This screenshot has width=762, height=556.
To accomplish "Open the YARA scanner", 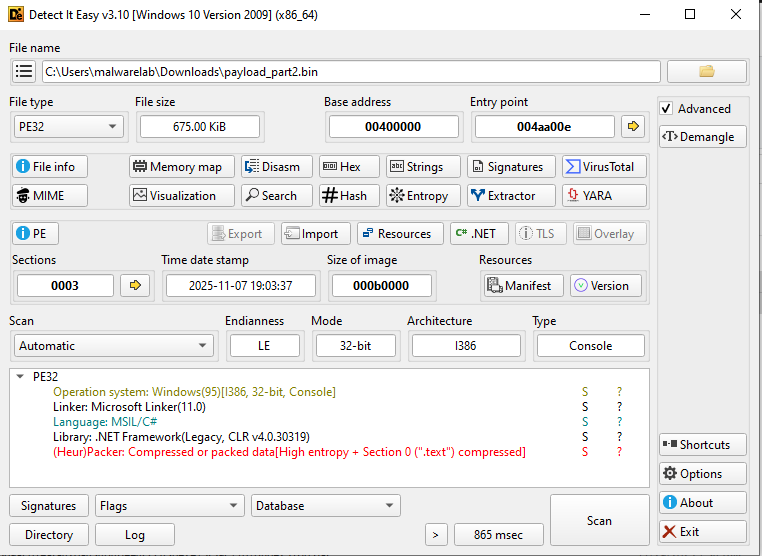I will [603, 196].
